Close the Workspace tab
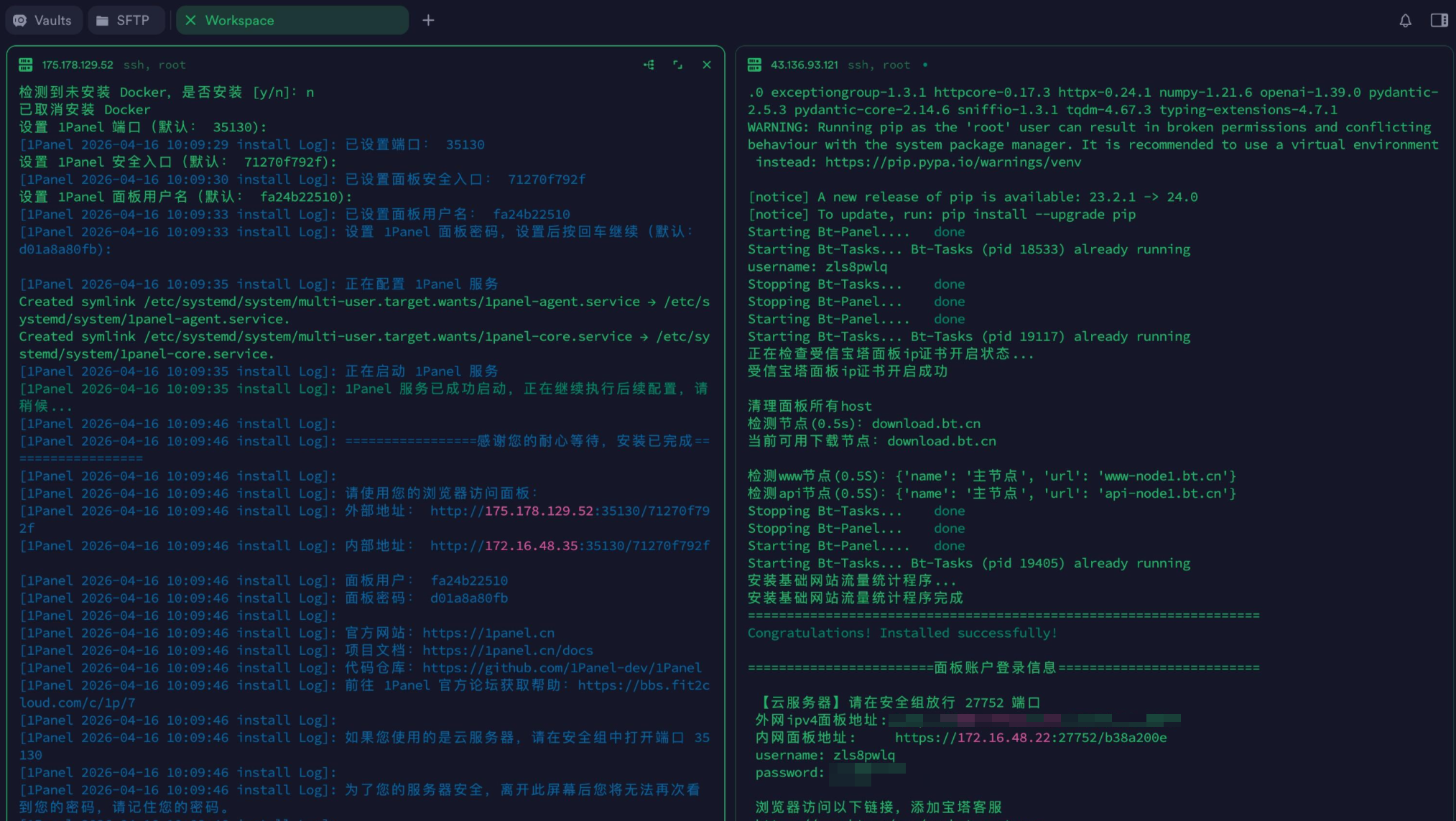1456x821 pixels. [x=190, y=20]
